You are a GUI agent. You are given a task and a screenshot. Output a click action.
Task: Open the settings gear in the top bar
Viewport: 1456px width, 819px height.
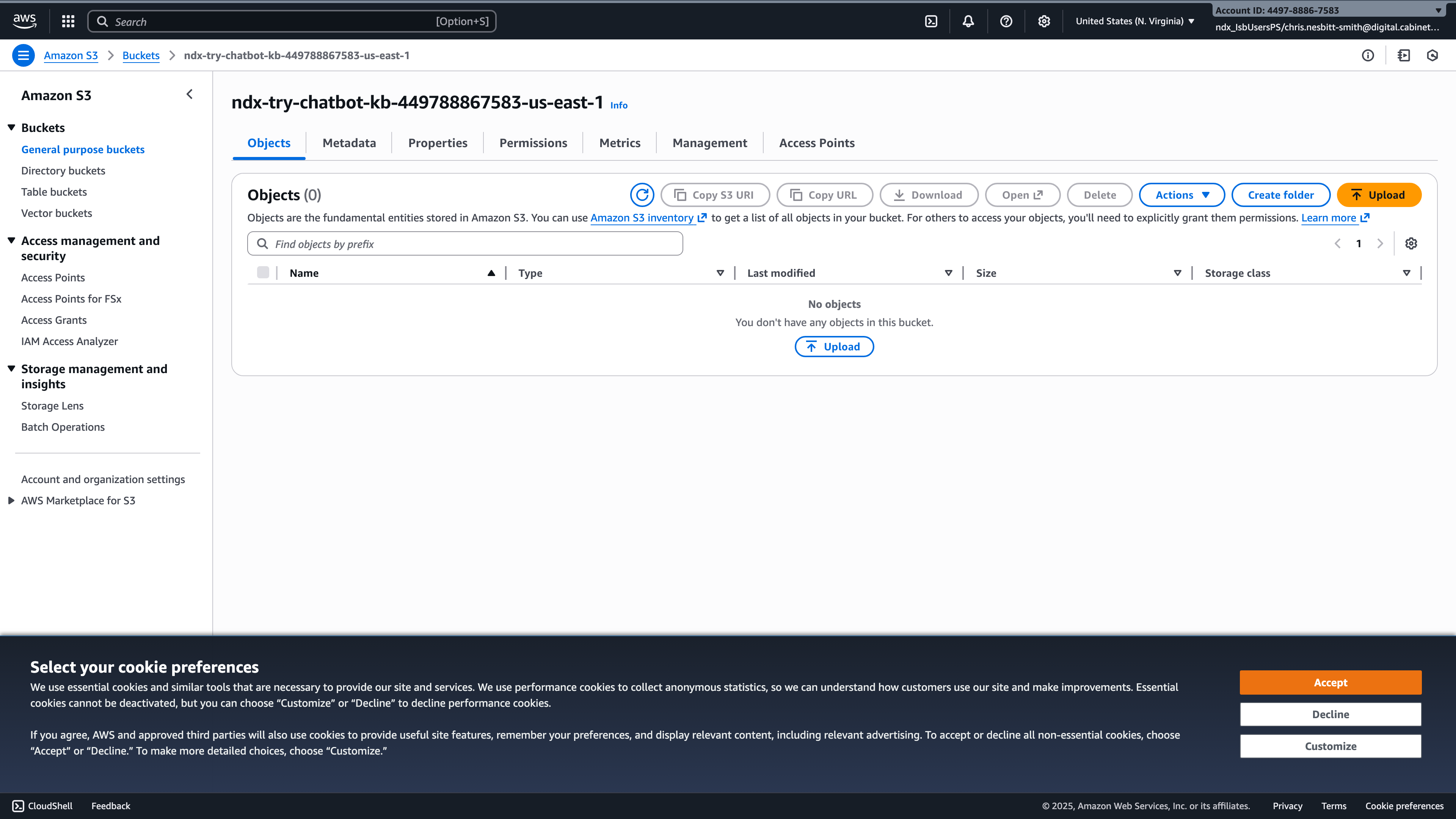pos(1043,21)
